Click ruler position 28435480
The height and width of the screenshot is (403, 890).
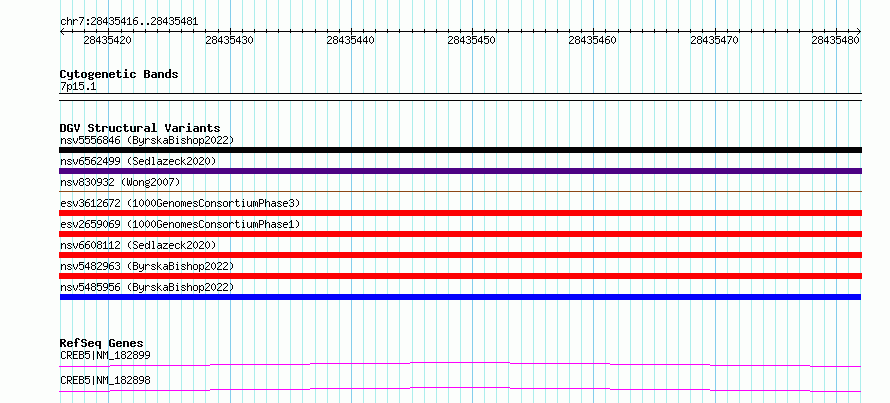[x=836, y=40]
